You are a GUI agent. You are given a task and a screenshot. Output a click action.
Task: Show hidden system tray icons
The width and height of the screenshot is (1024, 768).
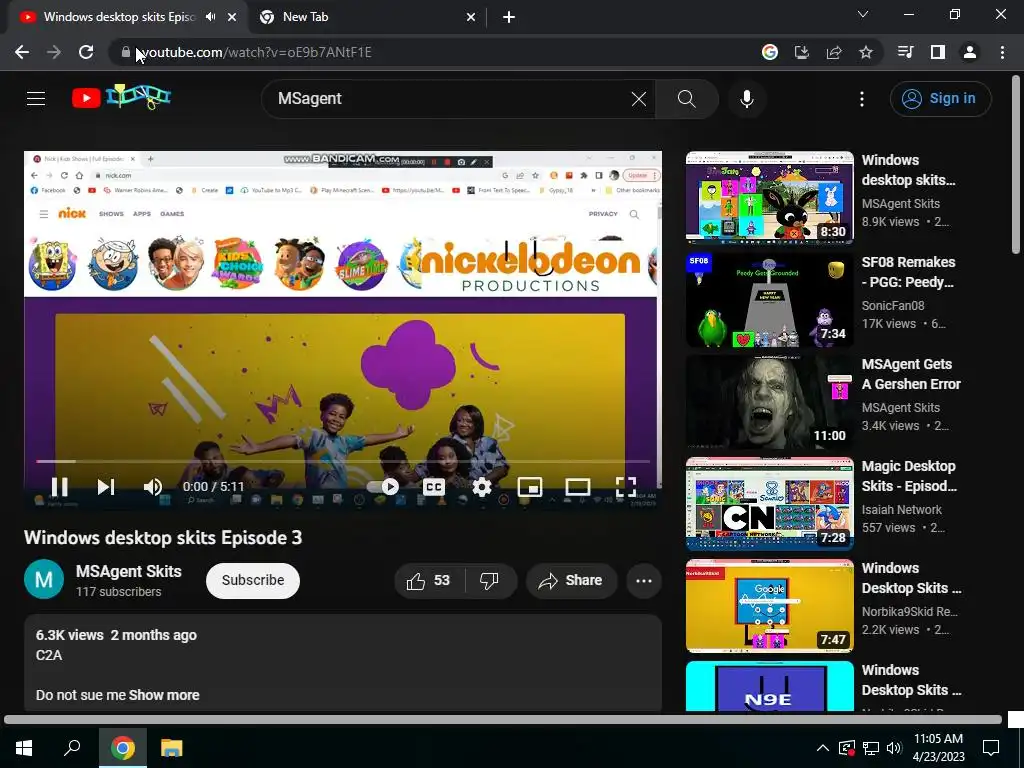point(823,748)
